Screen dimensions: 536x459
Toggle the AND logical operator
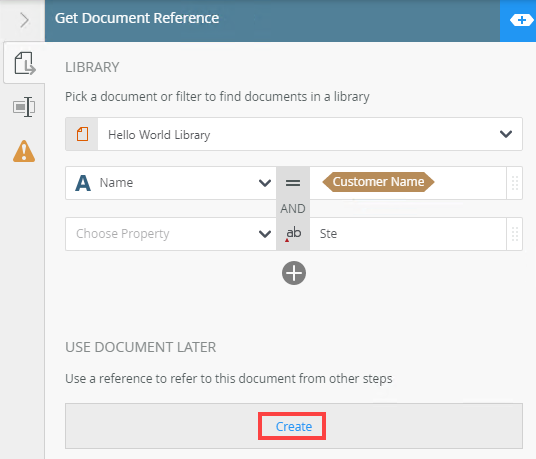click(293, 208)
